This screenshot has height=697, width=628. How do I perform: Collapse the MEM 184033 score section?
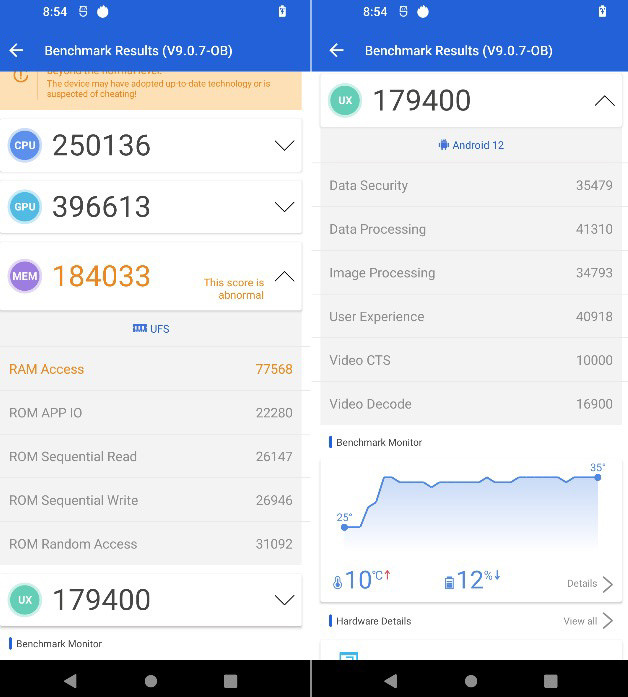[284, 276]
